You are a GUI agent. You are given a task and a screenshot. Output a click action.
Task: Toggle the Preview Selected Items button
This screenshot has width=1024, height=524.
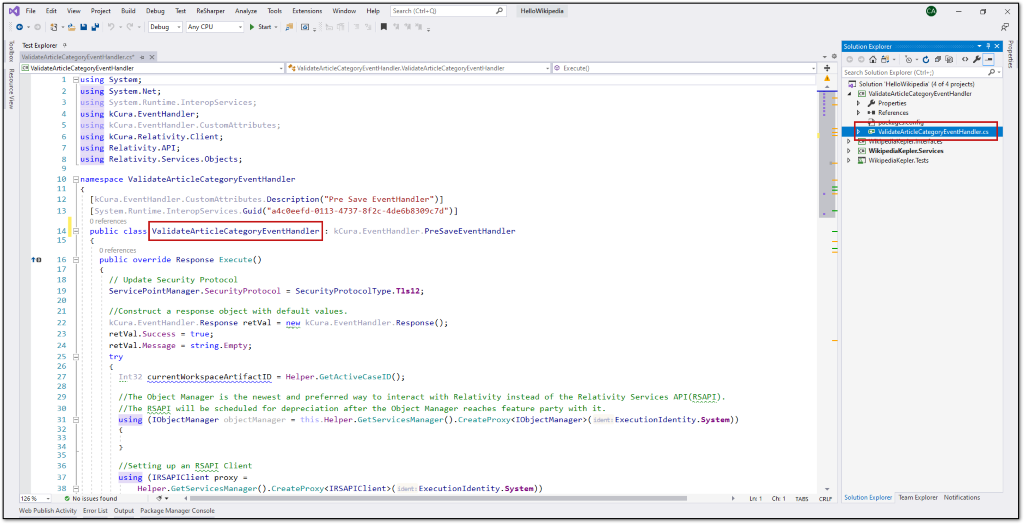[989, 59]
